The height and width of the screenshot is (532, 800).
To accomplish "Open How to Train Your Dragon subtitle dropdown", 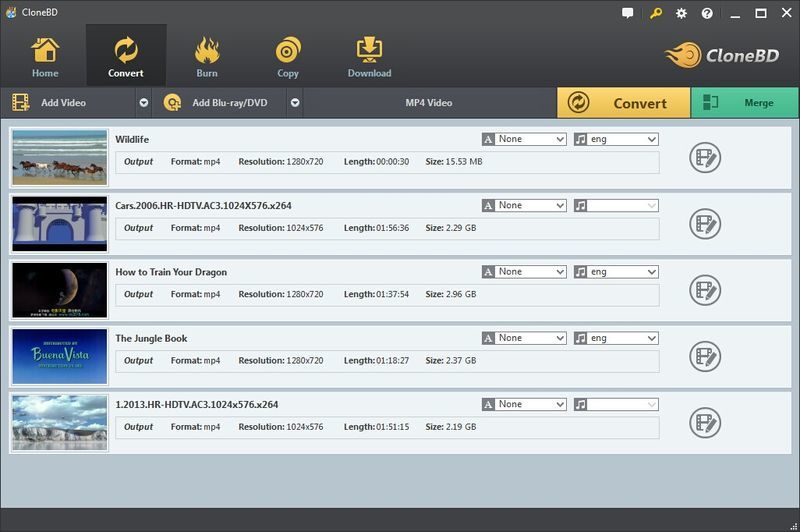I will (531, 272).
